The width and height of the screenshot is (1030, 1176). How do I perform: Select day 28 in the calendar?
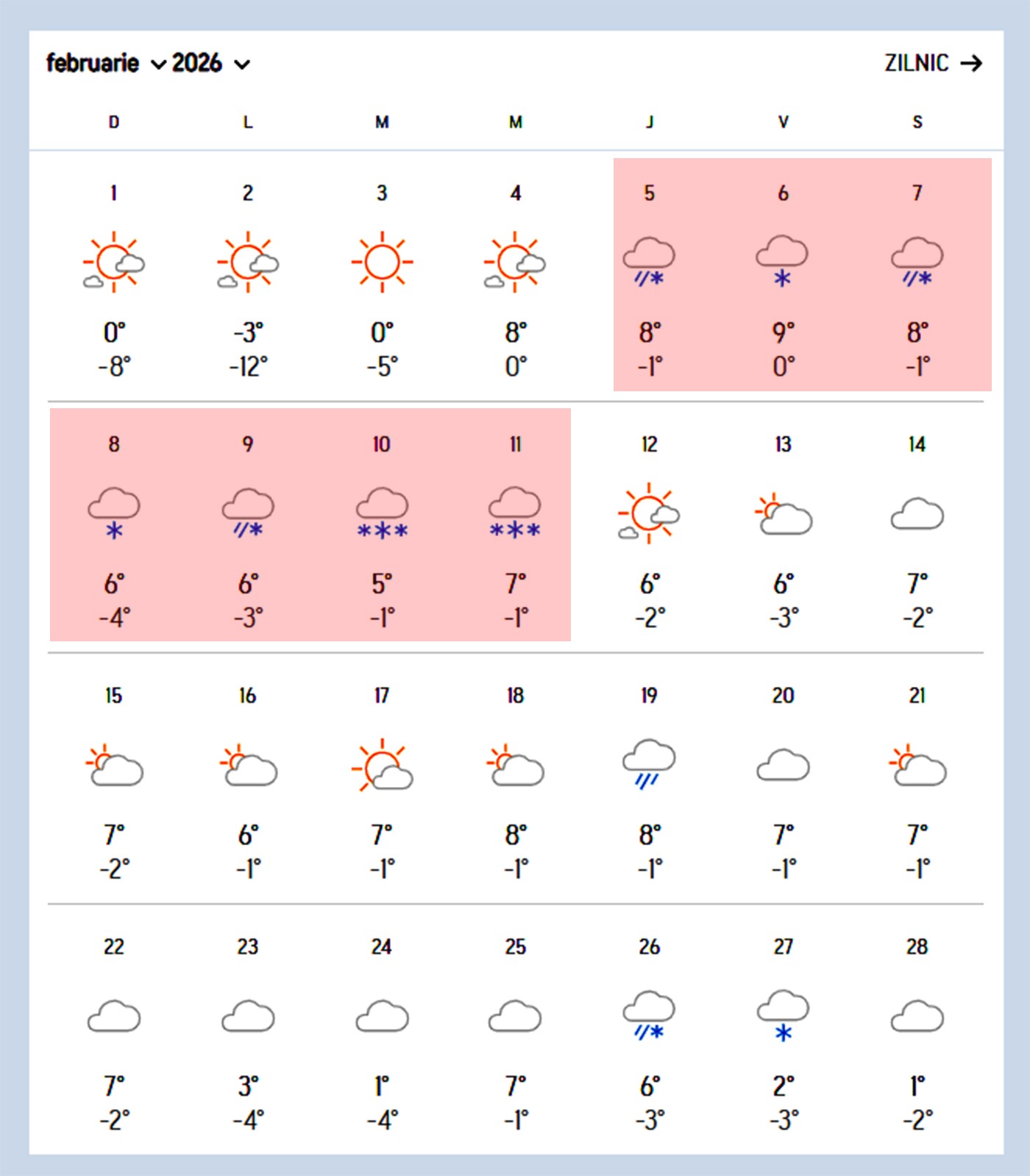click(917, 947)
